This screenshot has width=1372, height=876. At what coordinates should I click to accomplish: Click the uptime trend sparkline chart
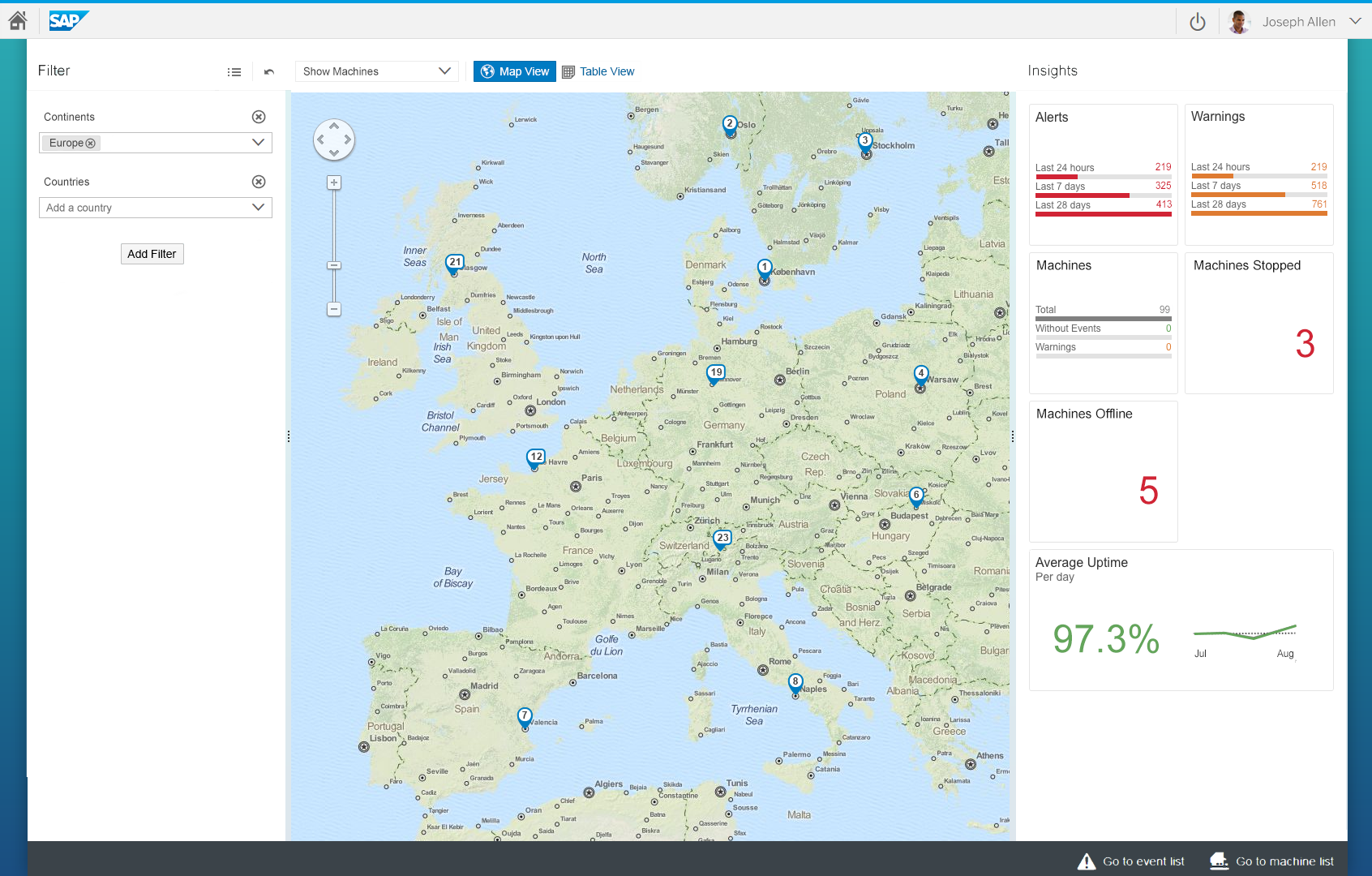(1245, 633)
